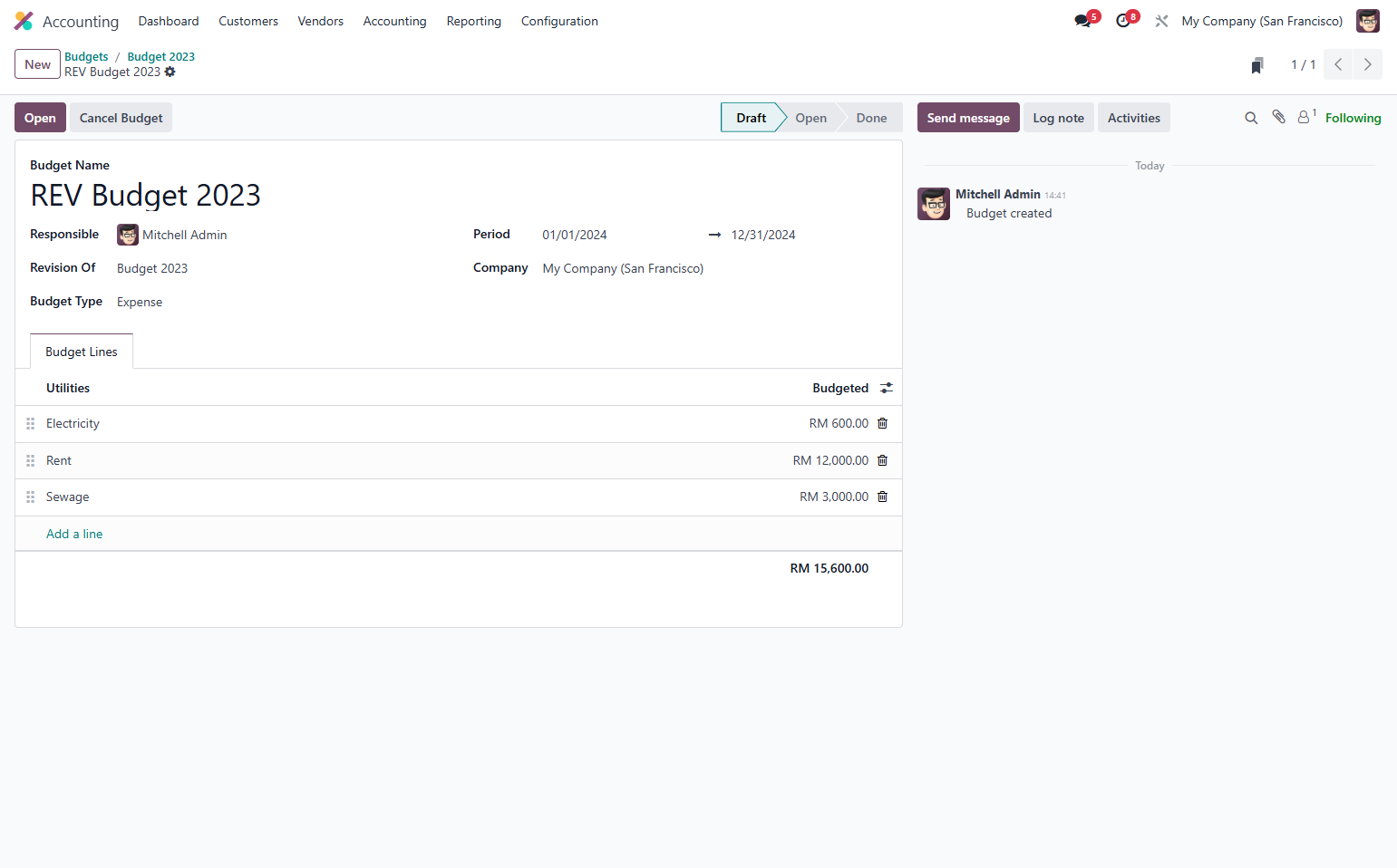Cancel the budget with Cancel Budget
Screen dimensions: 1397x868
tap(121, 118)
